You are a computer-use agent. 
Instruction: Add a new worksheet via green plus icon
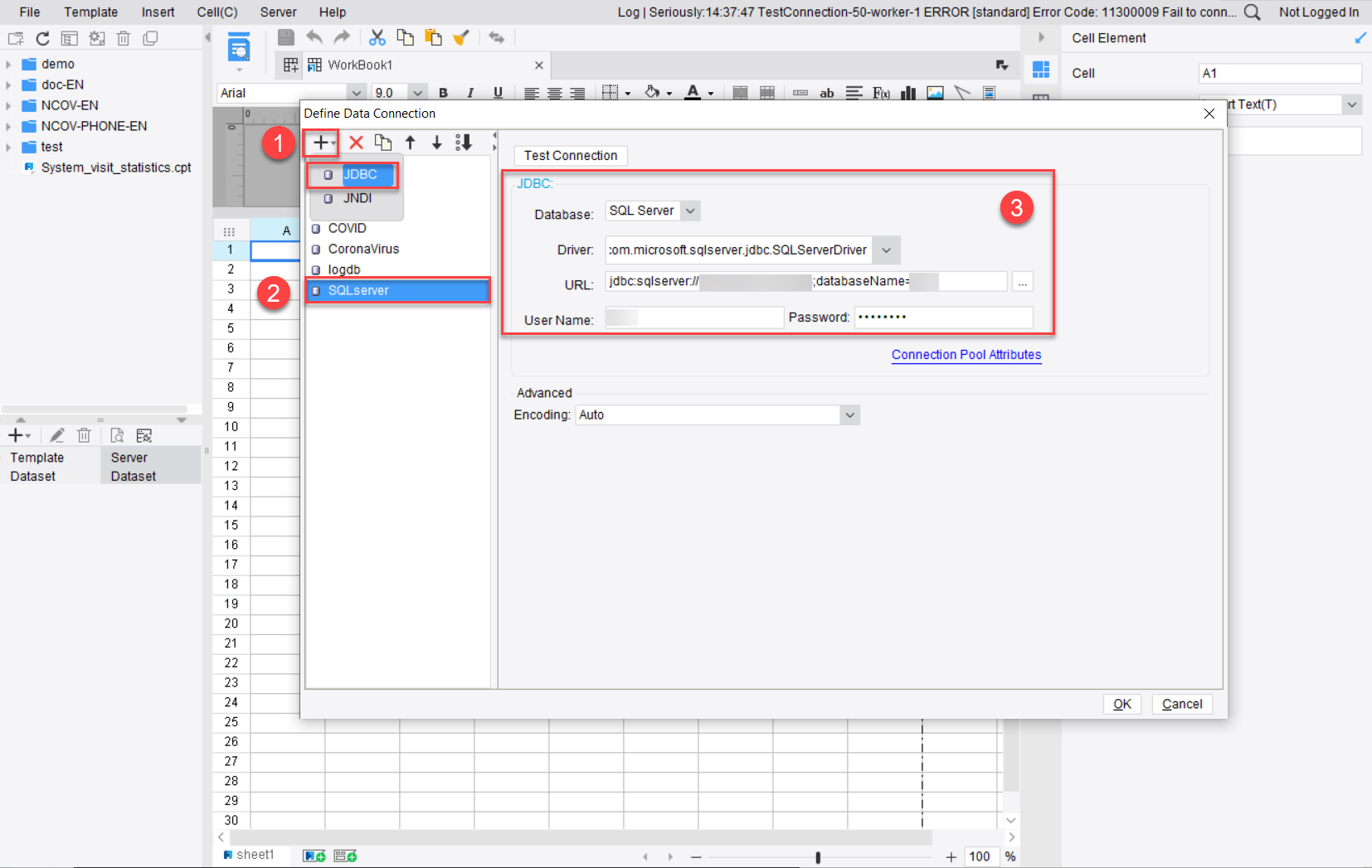point(314,854)
